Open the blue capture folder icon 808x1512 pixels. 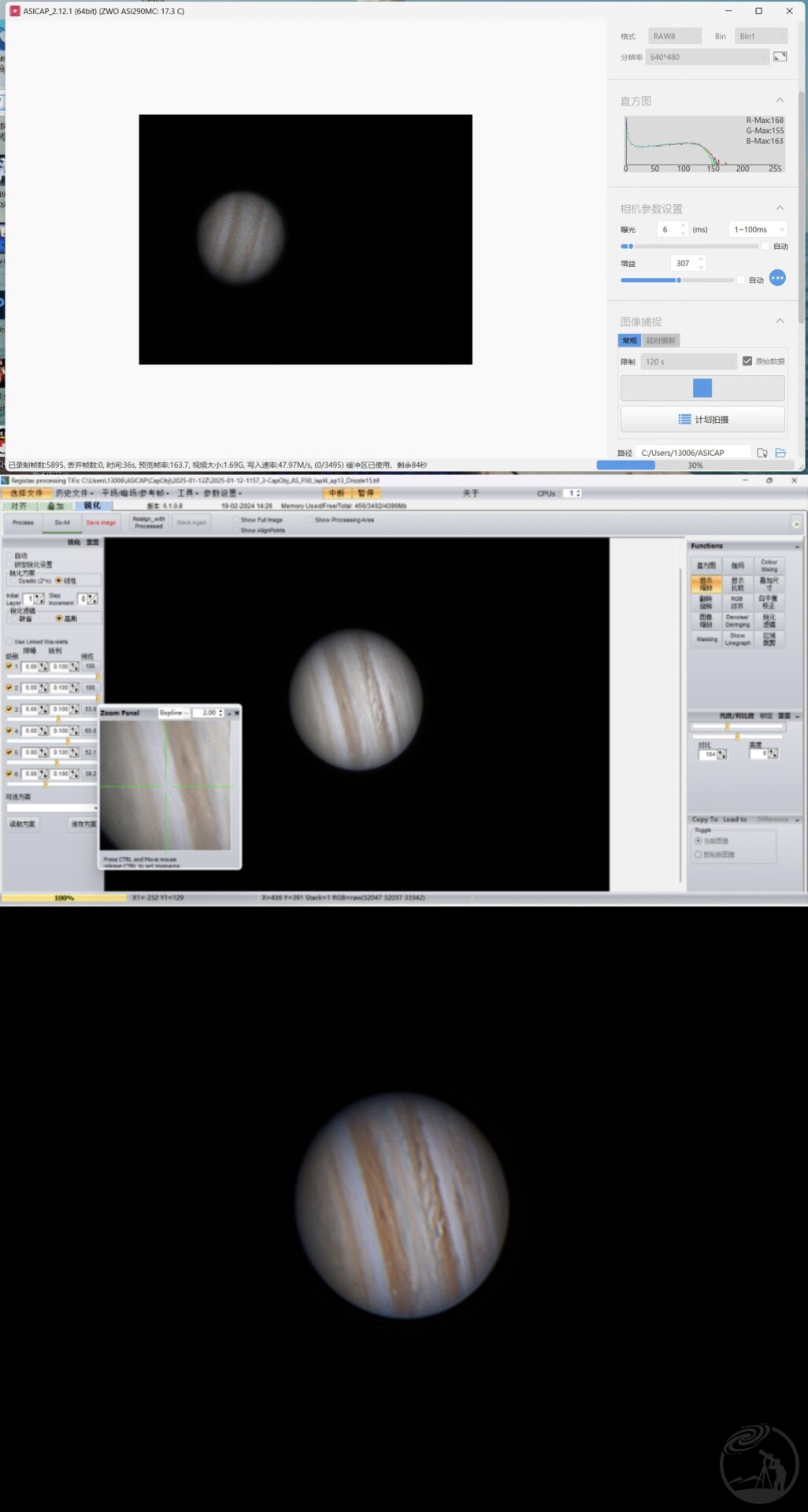click(780, 453)
